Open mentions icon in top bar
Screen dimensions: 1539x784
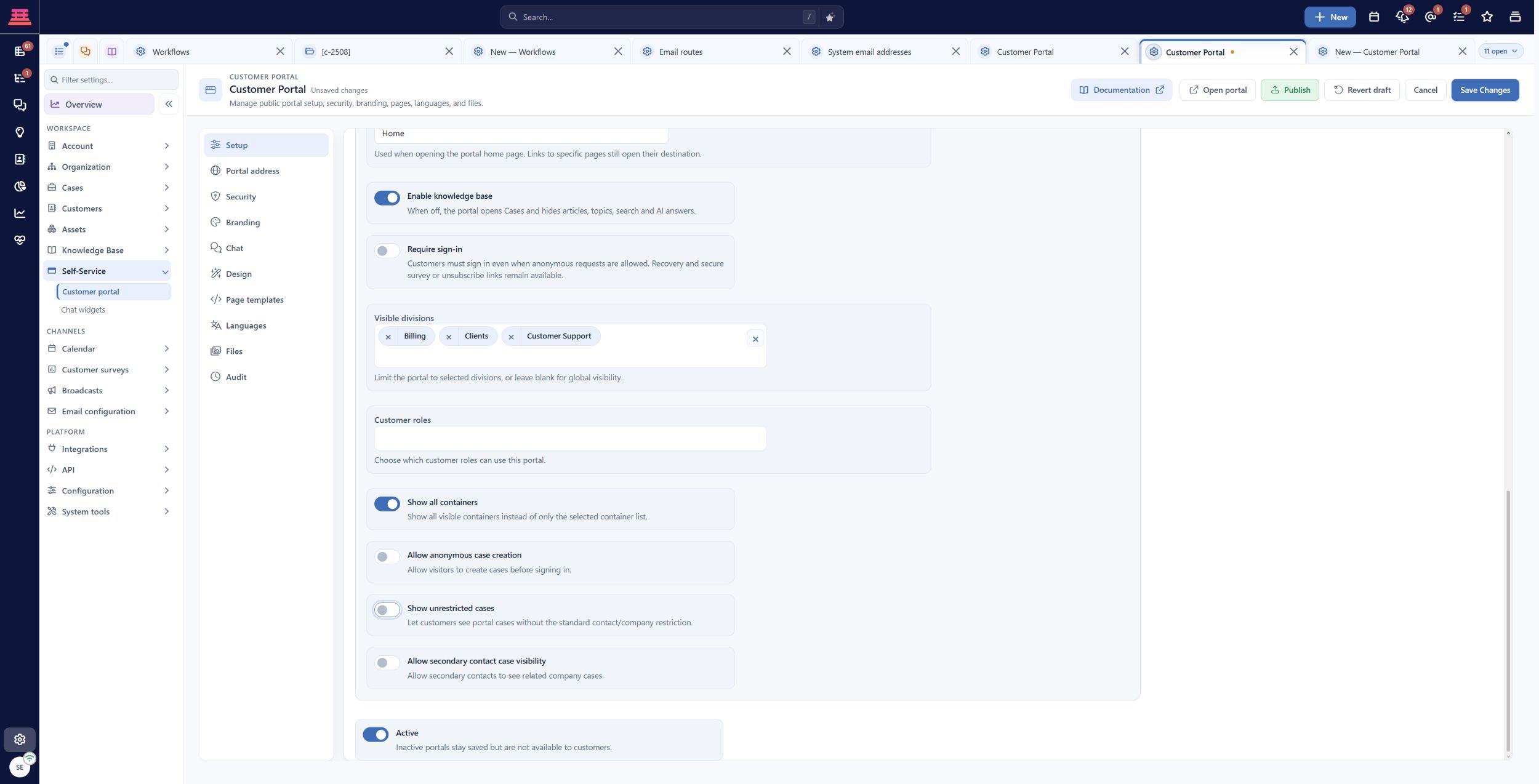pyautogui.click(x=1430, y=17)
